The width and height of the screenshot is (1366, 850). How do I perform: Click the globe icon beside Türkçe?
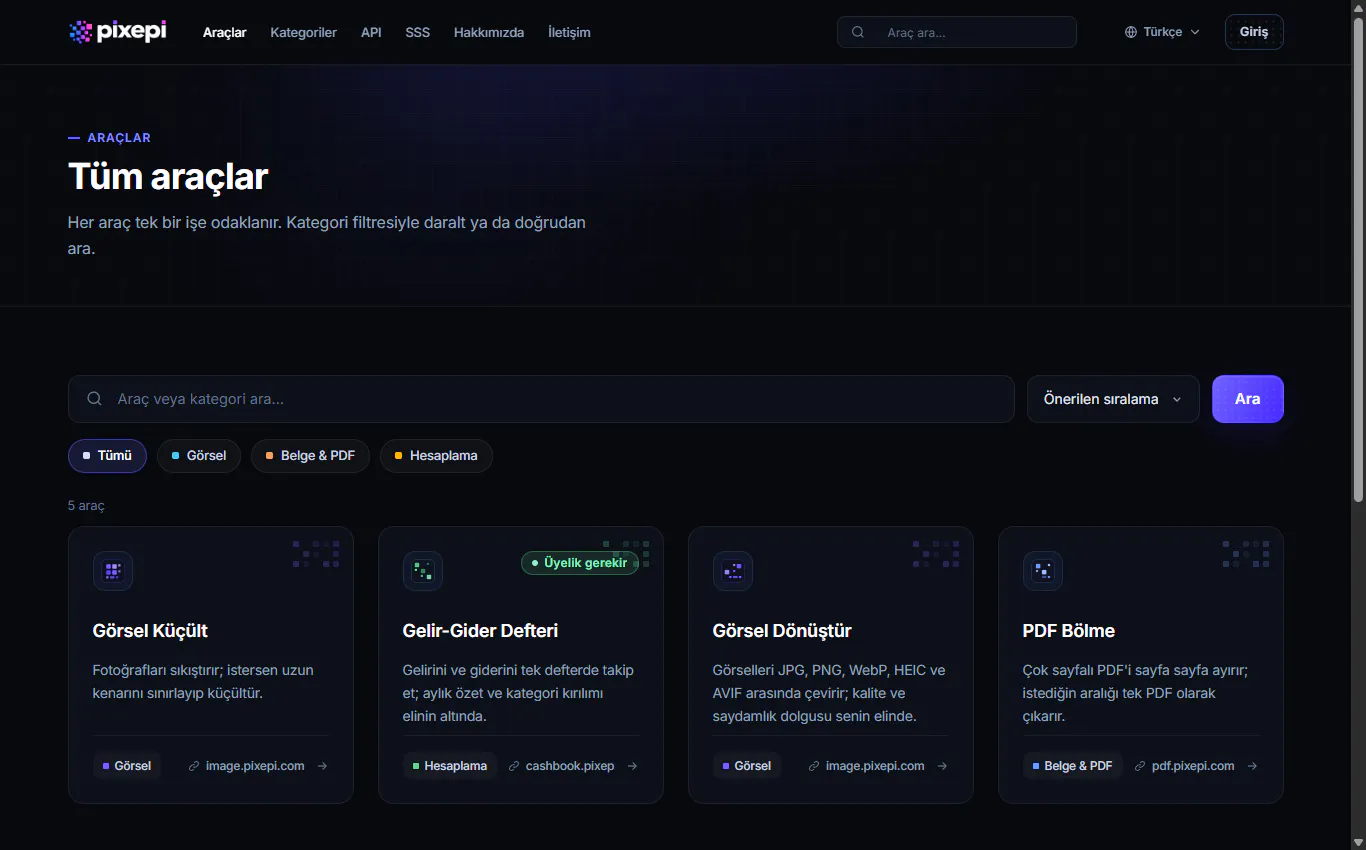coord(1131,32)
